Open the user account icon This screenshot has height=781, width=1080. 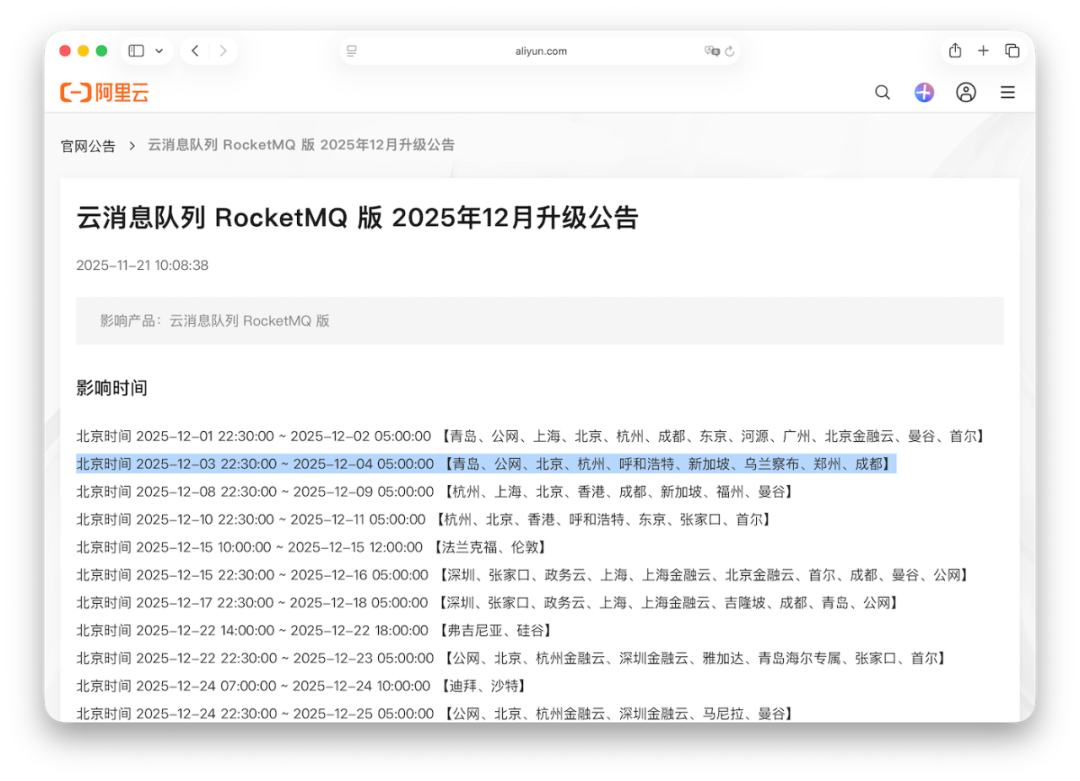point(966,92)
